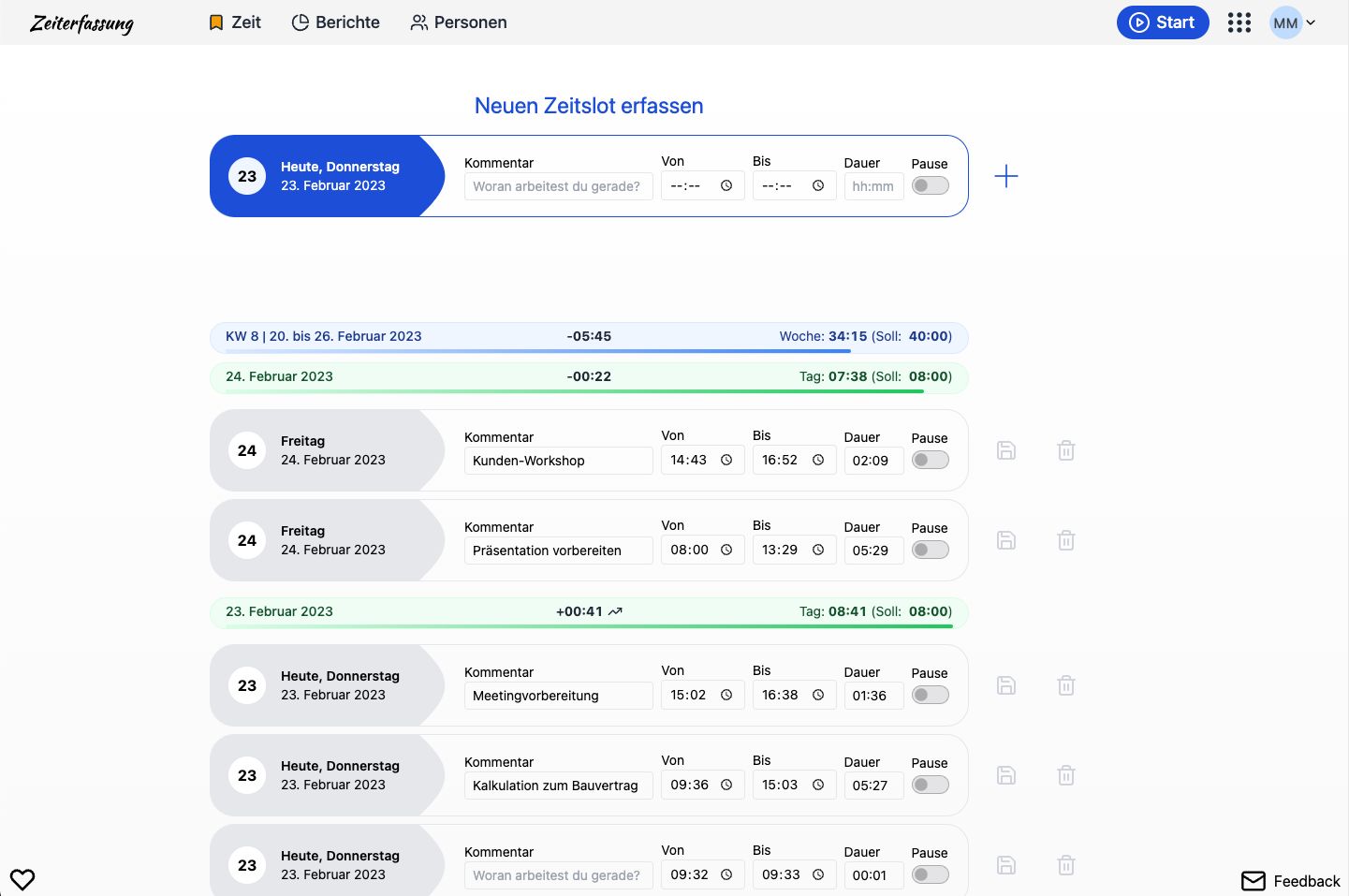Click the plus icon to add new time slot
This screenshot has width=1349, height=896.
coord(1006,176)
